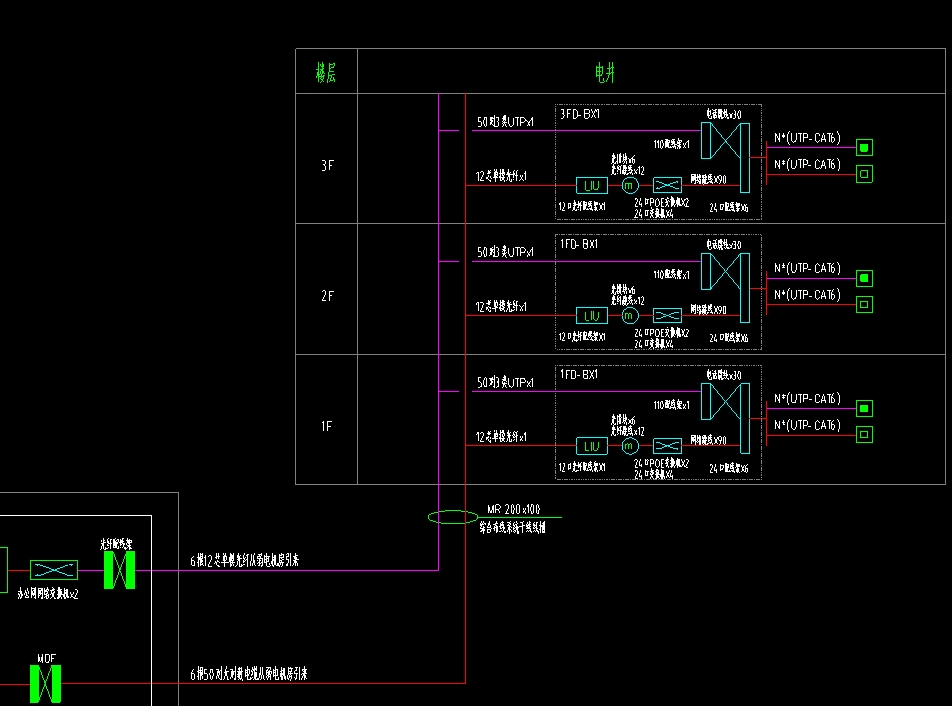Screen dimensions: 952x706
Task: Select the 'MDF' label text
Action: [x=46, y=658]
